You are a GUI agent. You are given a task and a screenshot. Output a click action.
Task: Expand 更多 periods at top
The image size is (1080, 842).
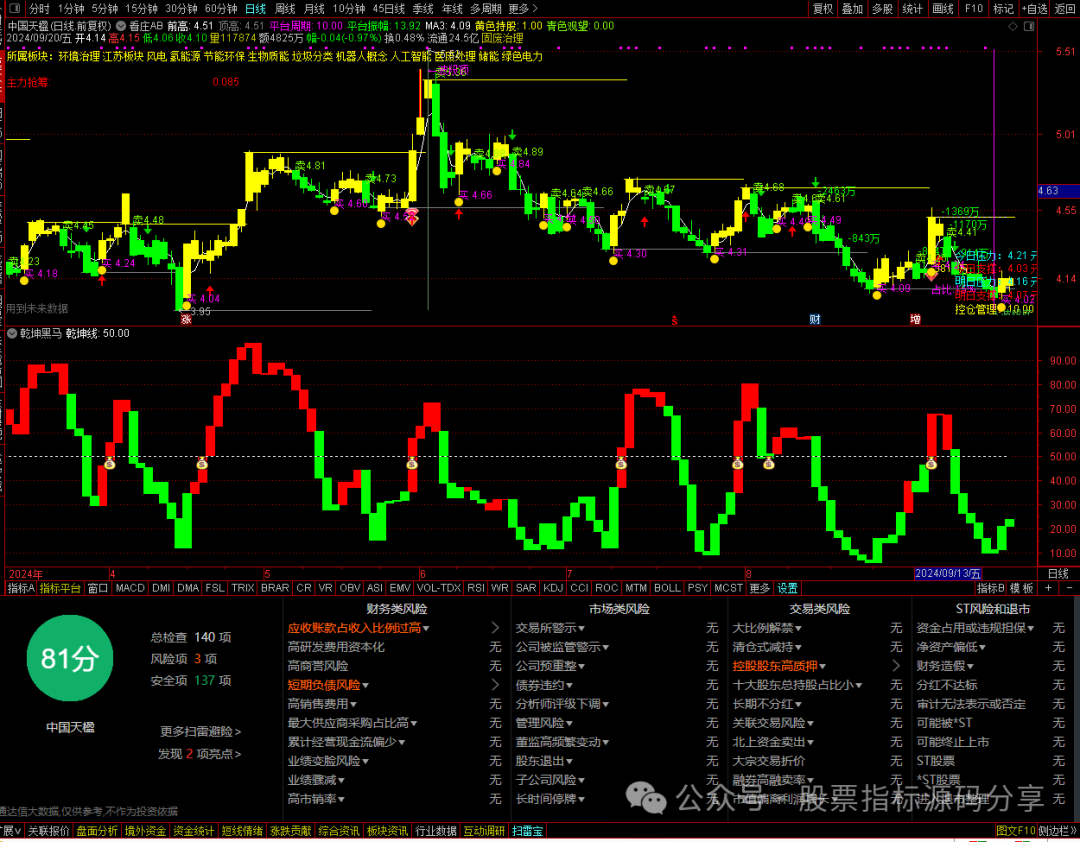tap(523, 9)
